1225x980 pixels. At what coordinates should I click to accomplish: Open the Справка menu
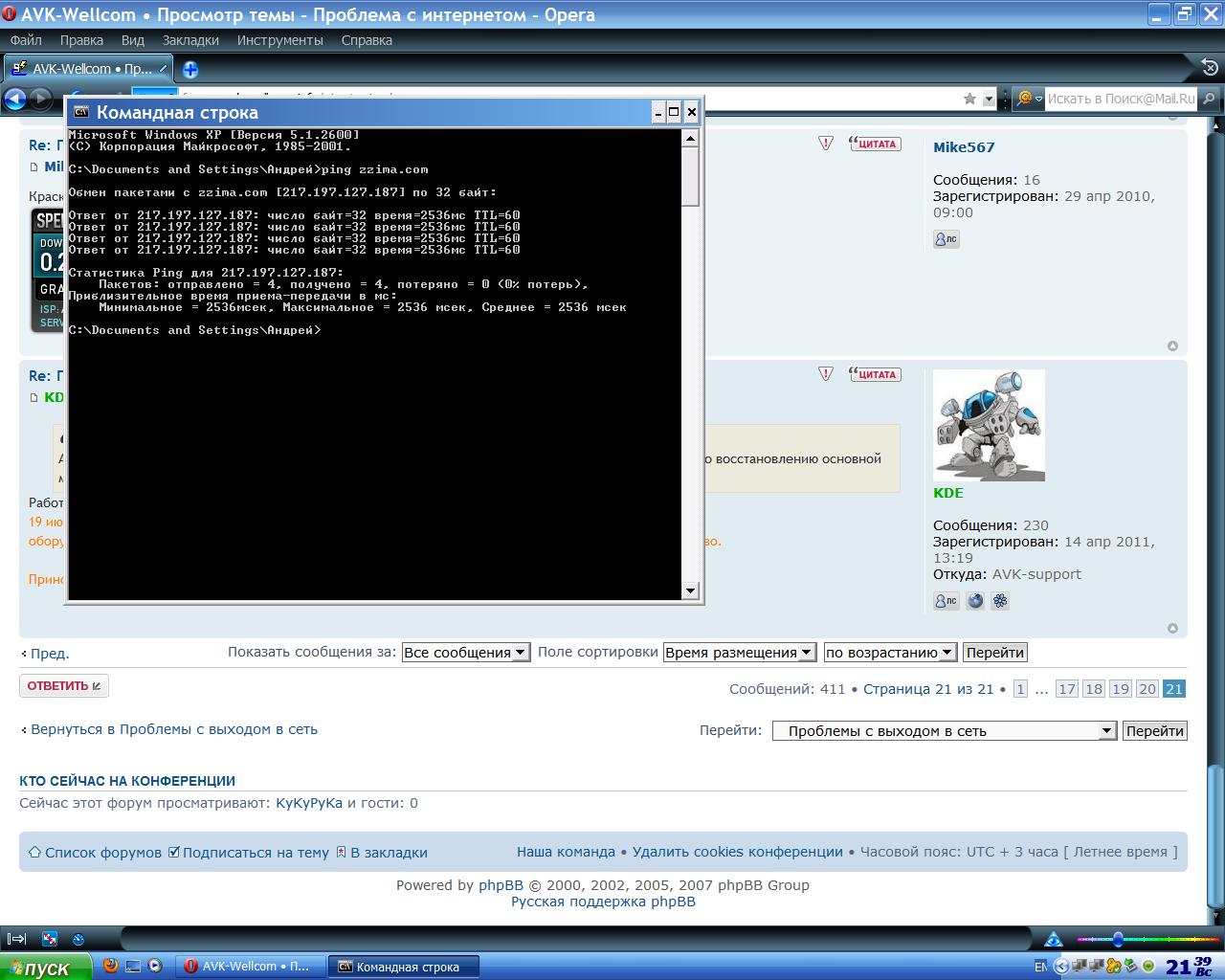367,40
